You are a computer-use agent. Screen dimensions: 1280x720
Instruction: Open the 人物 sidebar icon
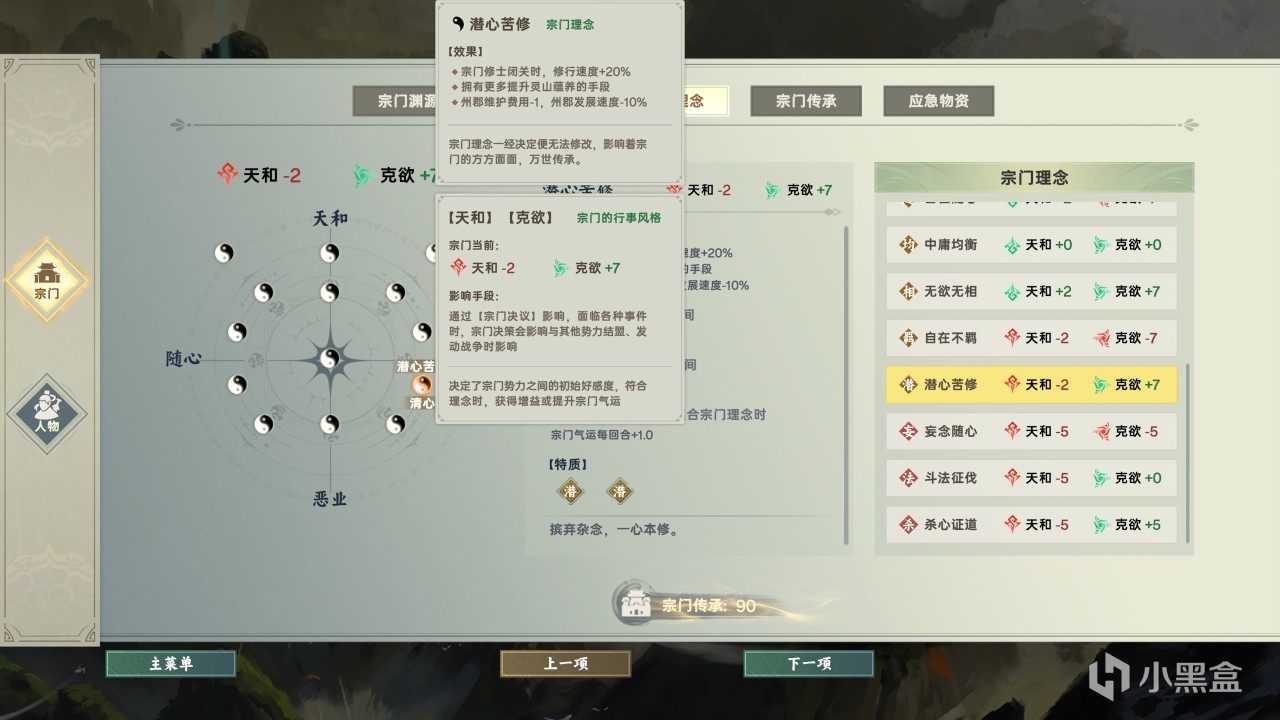47,413
